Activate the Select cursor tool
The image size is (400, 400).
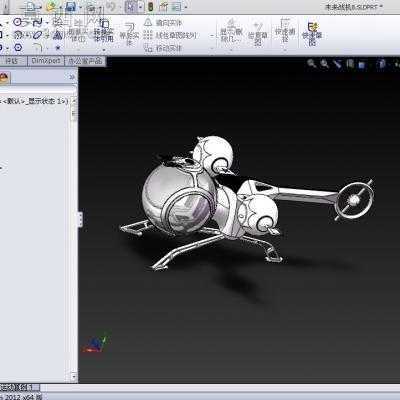(131, 7)
